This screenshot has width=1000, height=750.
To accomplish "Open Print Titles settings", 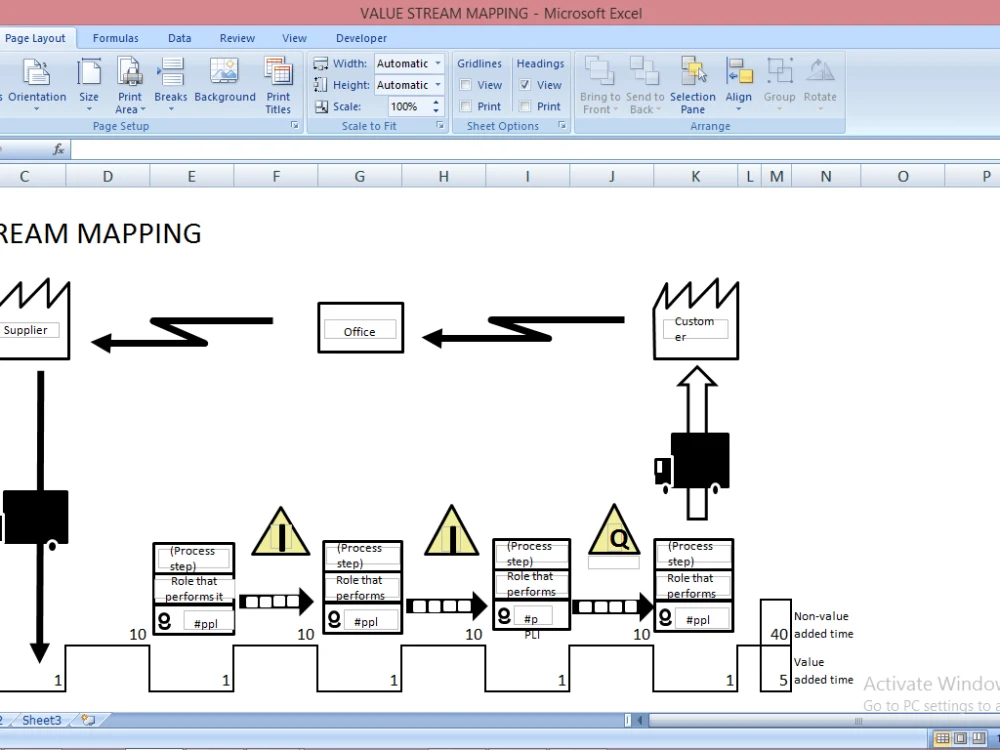I will (278, 85).
